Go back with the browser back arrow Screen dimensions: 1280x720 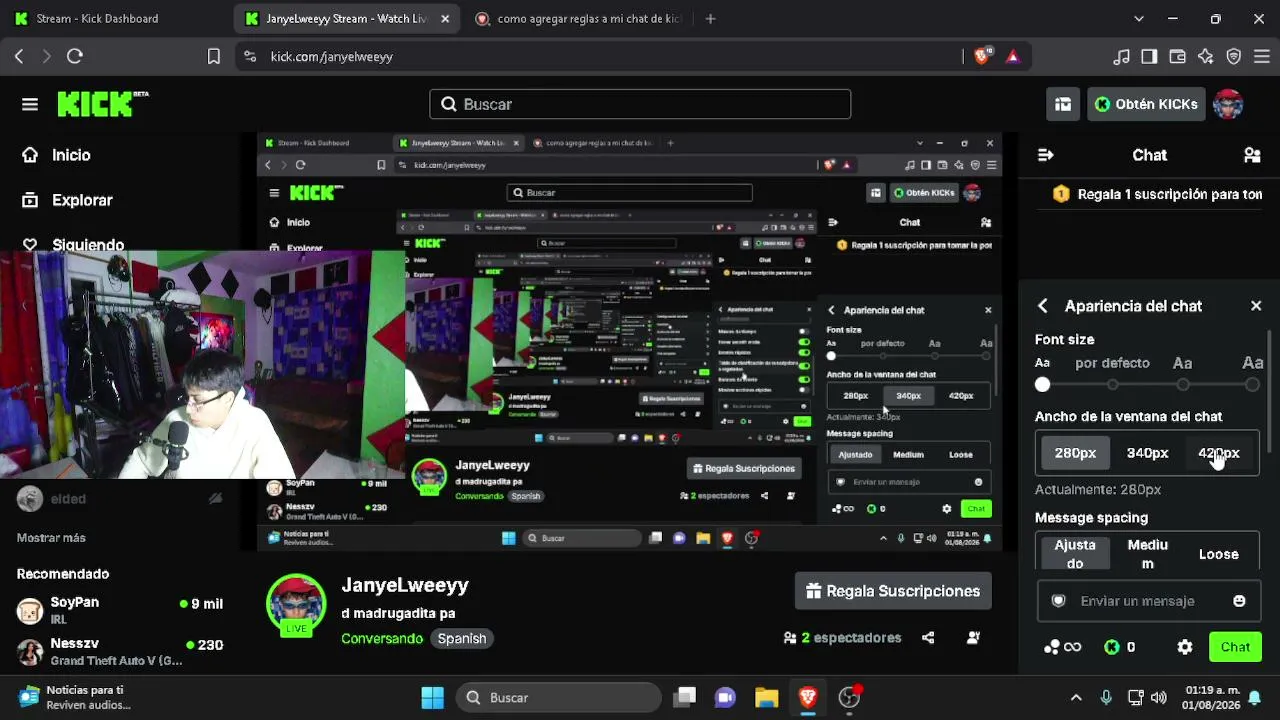(19, 57)
